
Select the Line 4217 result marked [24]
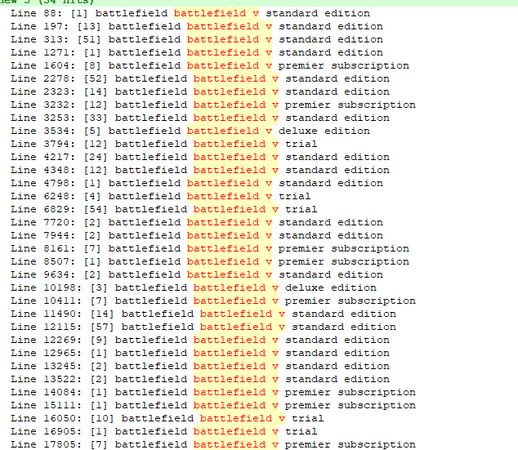[200, 157]
